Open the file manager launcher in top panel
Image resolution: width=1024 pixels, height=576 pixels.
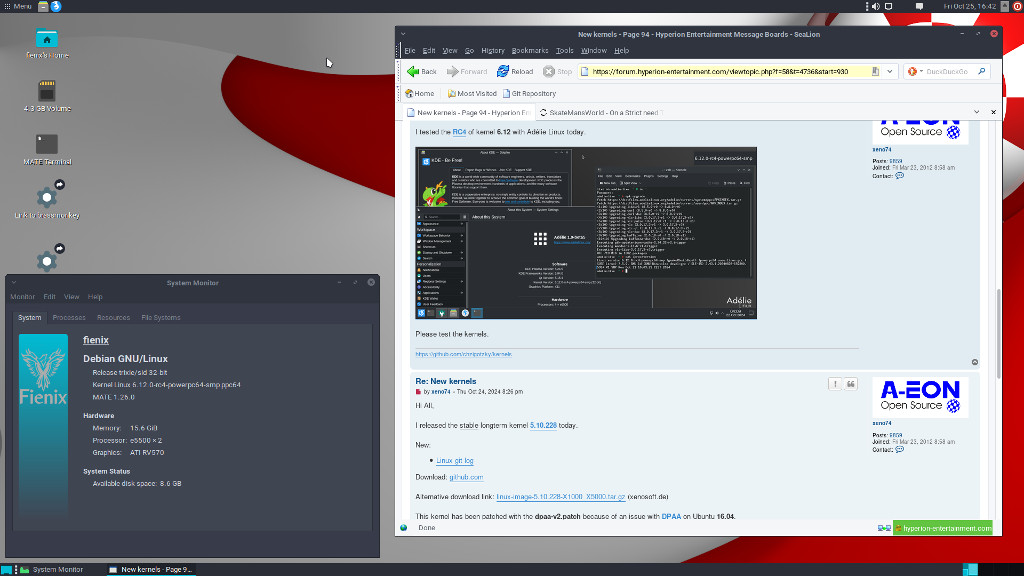[43, 6]
